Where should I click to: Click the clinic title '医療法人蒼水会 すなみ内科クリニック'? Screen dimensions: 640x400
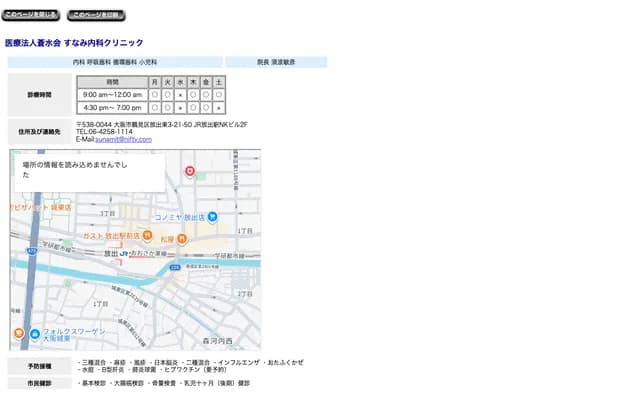pyautogui.click(x=74, y=43)
